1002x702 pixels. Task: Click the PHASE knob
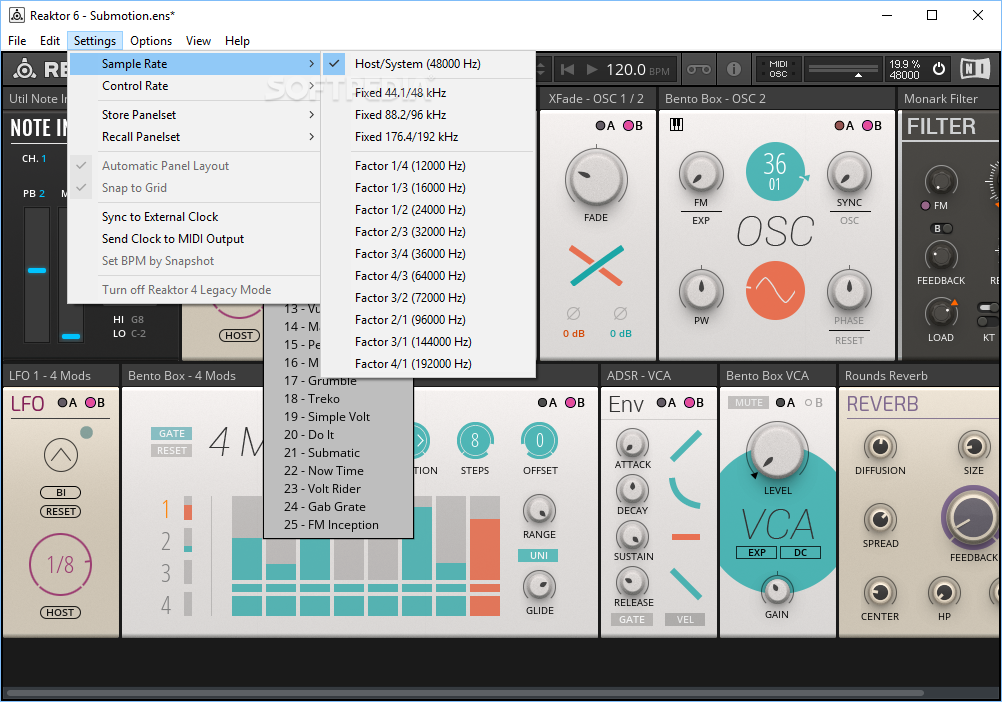(849, 291)
